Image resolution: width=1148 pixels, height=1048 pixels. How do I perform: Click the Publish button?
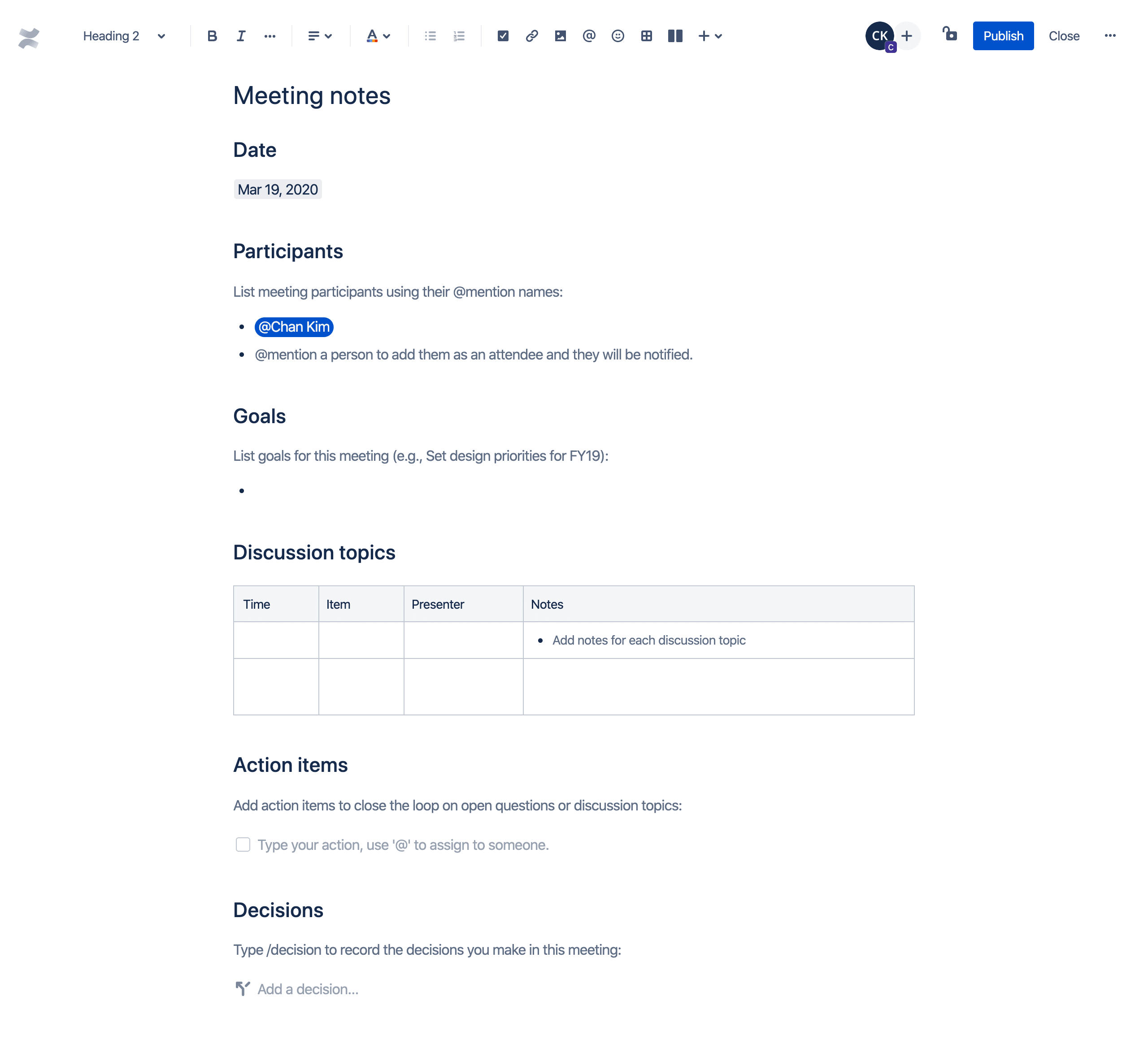1002,36
